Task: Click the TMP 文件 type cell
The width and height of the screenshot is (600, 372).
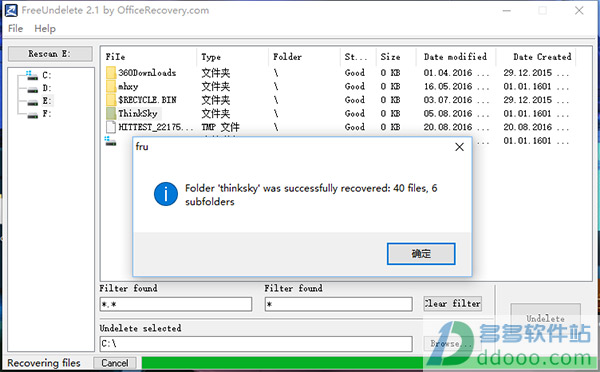Action: coord(220,127)
